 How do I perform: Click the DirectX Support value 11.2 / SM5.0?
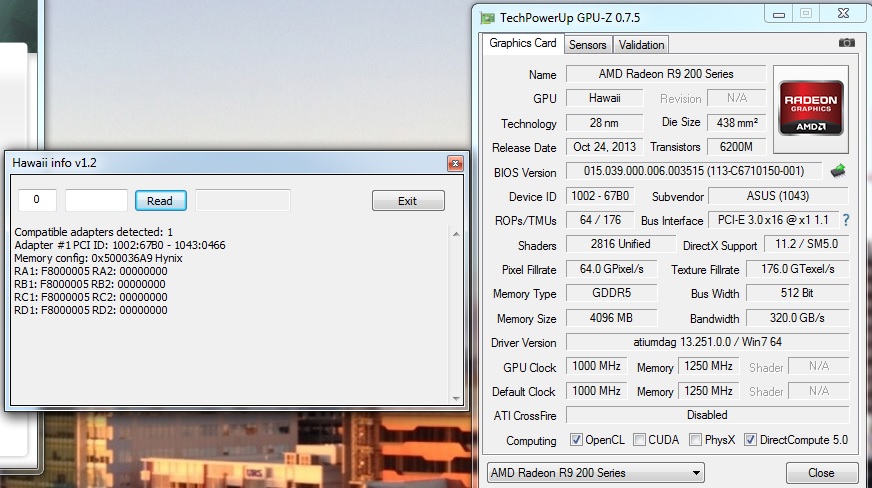pos(805,244)
